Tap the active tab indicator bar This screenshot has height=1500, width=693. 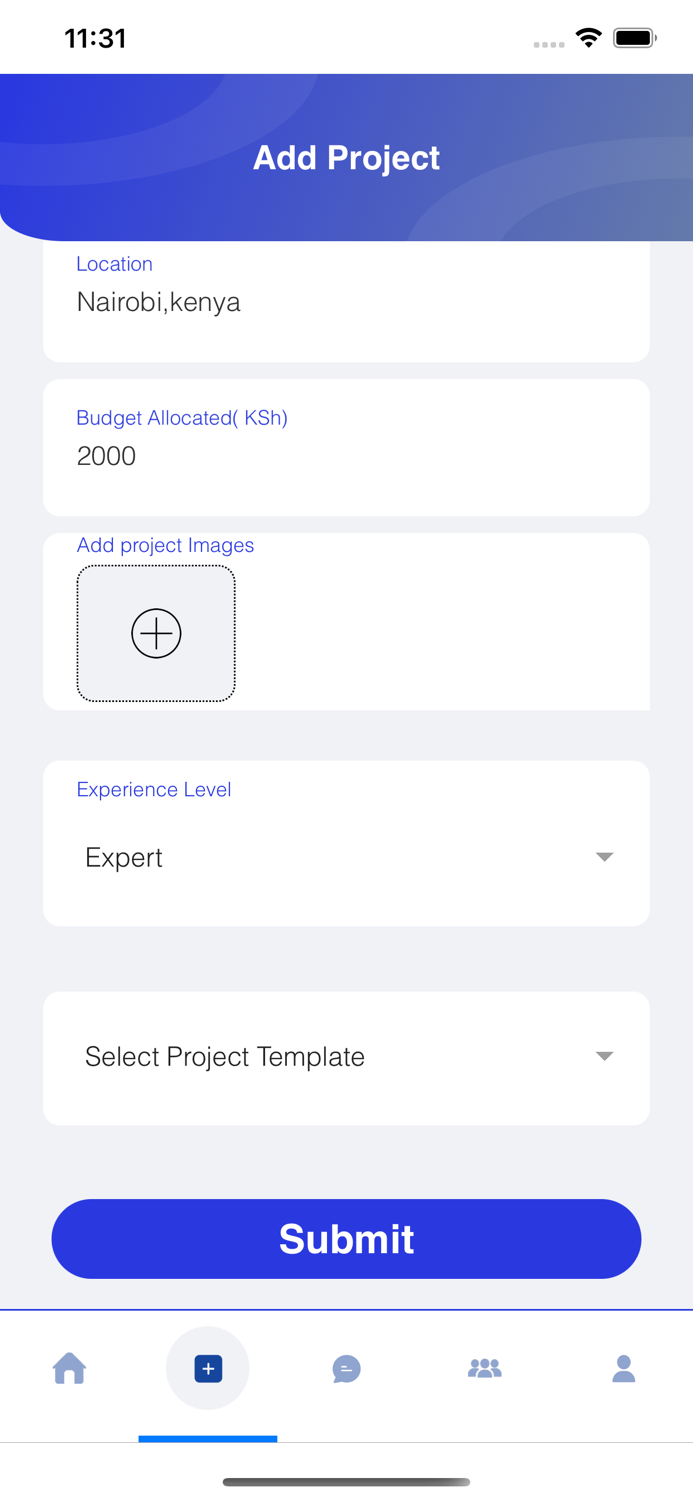point(207,1438)
